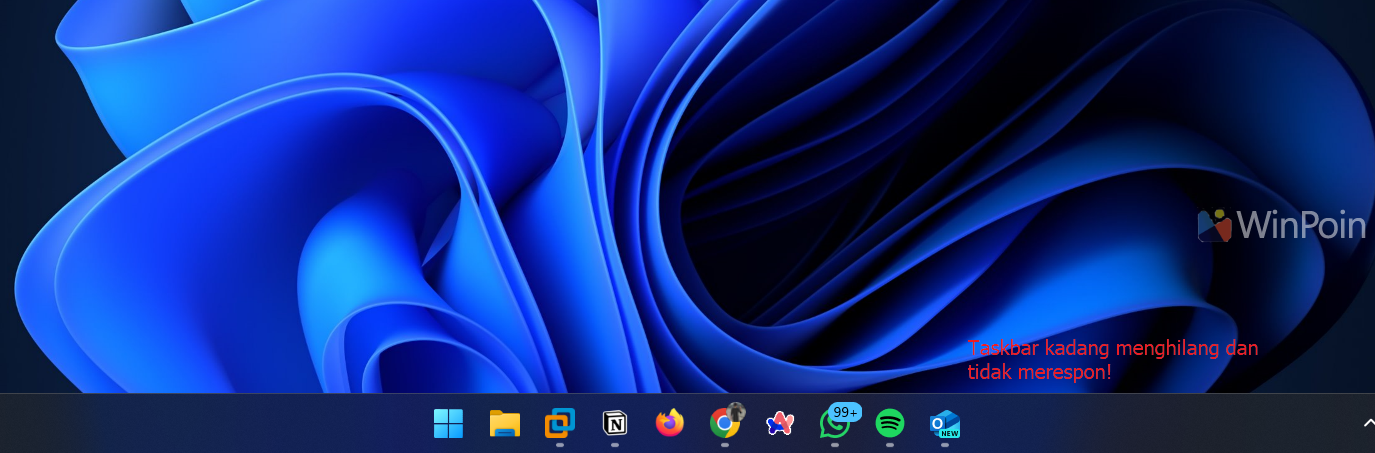Launch the Firefox browser
Viewport: 1375px width, 453px height.
coord(669,424)
